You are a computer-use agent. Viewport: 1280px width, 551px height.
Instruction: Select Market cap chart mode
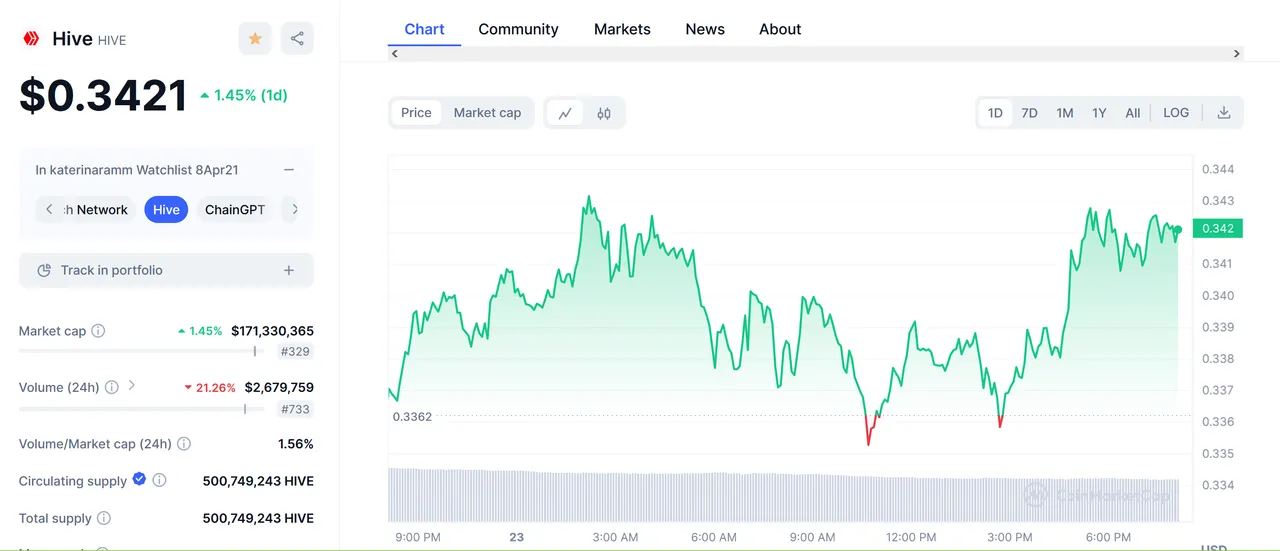487,113
